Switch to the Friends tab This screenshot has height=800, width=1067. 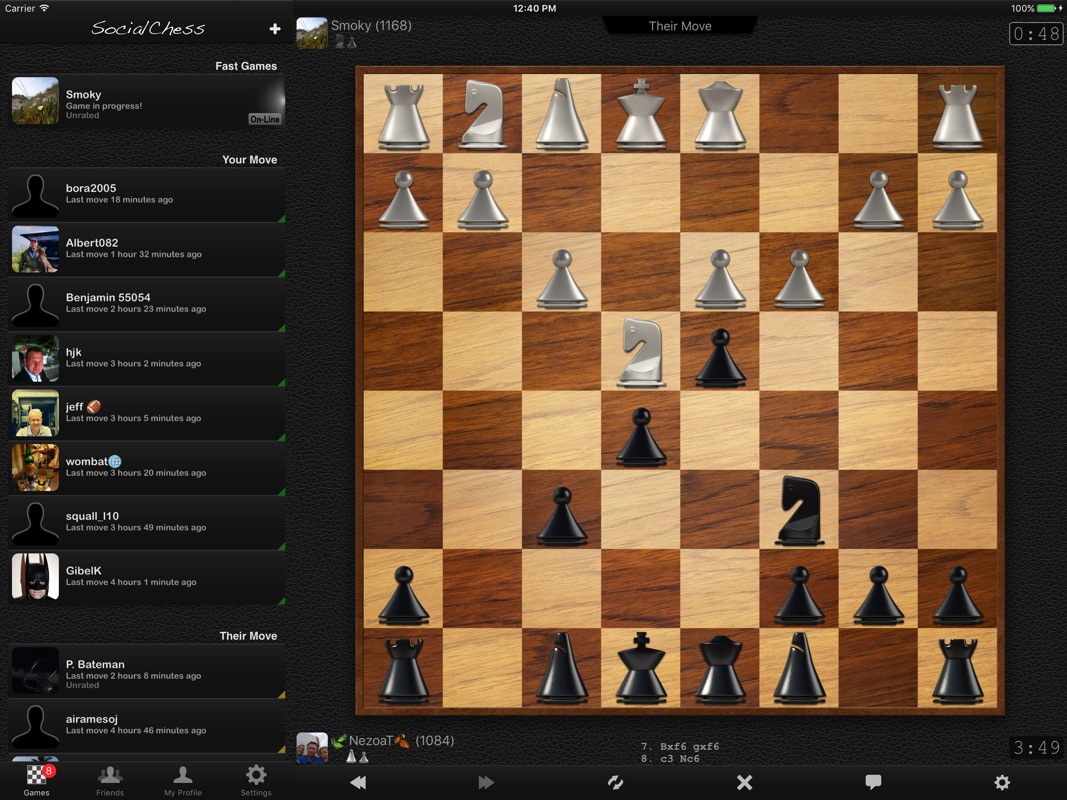point(110,780)
